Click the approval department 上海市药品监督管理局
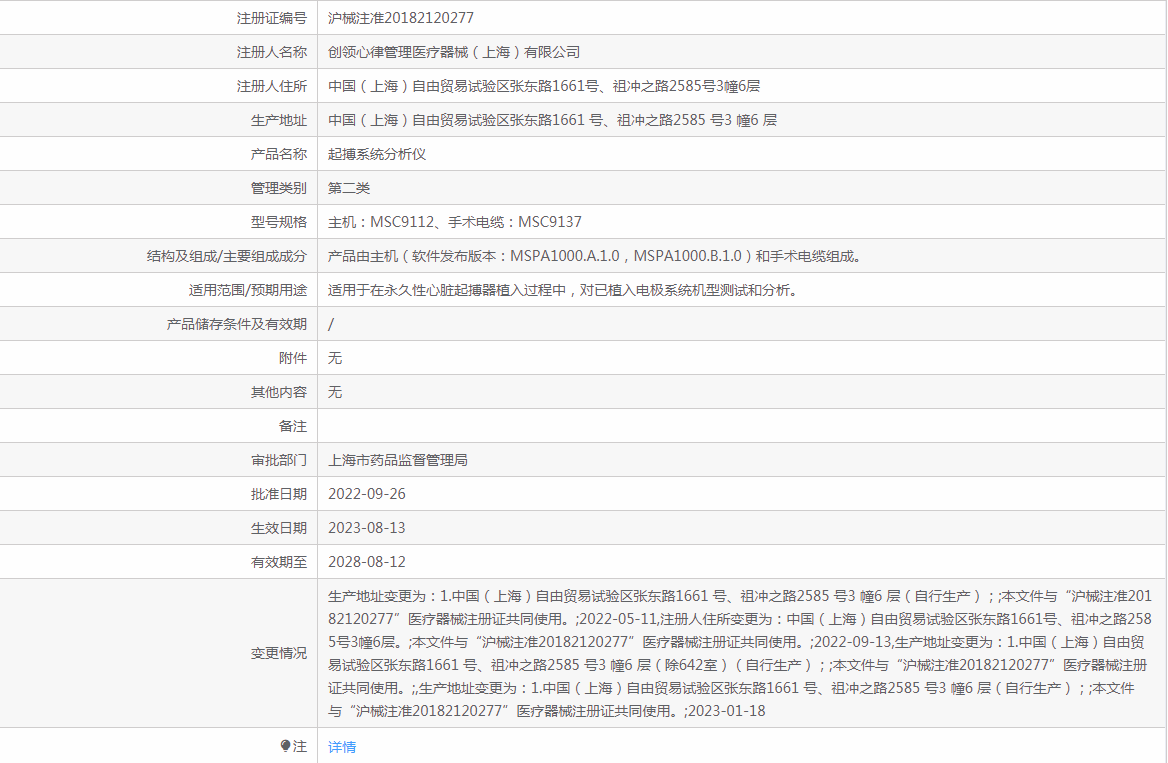 point(398,460)
